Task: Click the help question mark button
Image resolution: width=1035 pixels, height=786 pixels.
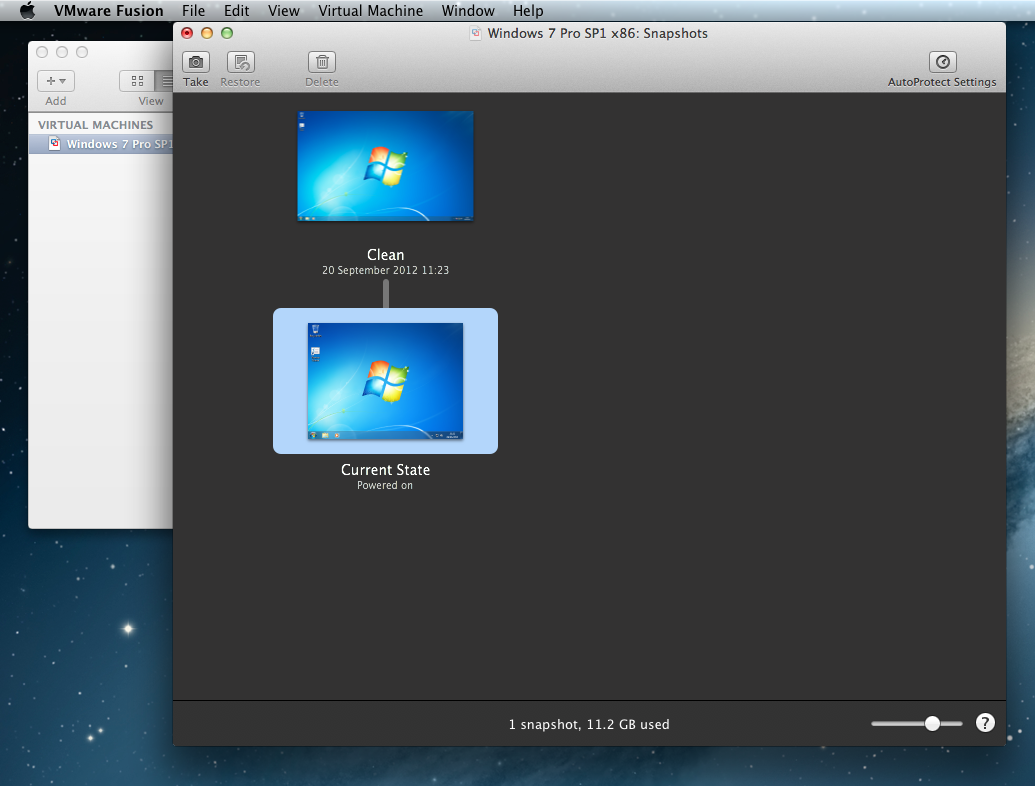Action: [985, 723]
